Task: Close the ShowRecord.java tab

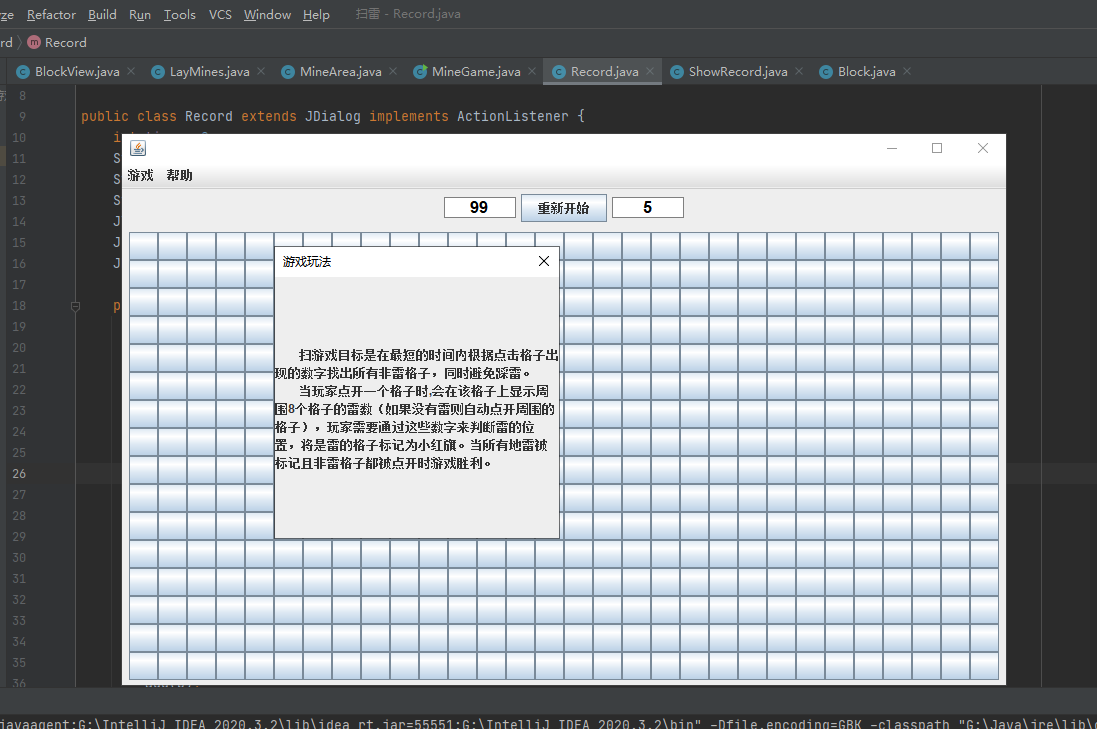Action: click(x=799, y=71)
